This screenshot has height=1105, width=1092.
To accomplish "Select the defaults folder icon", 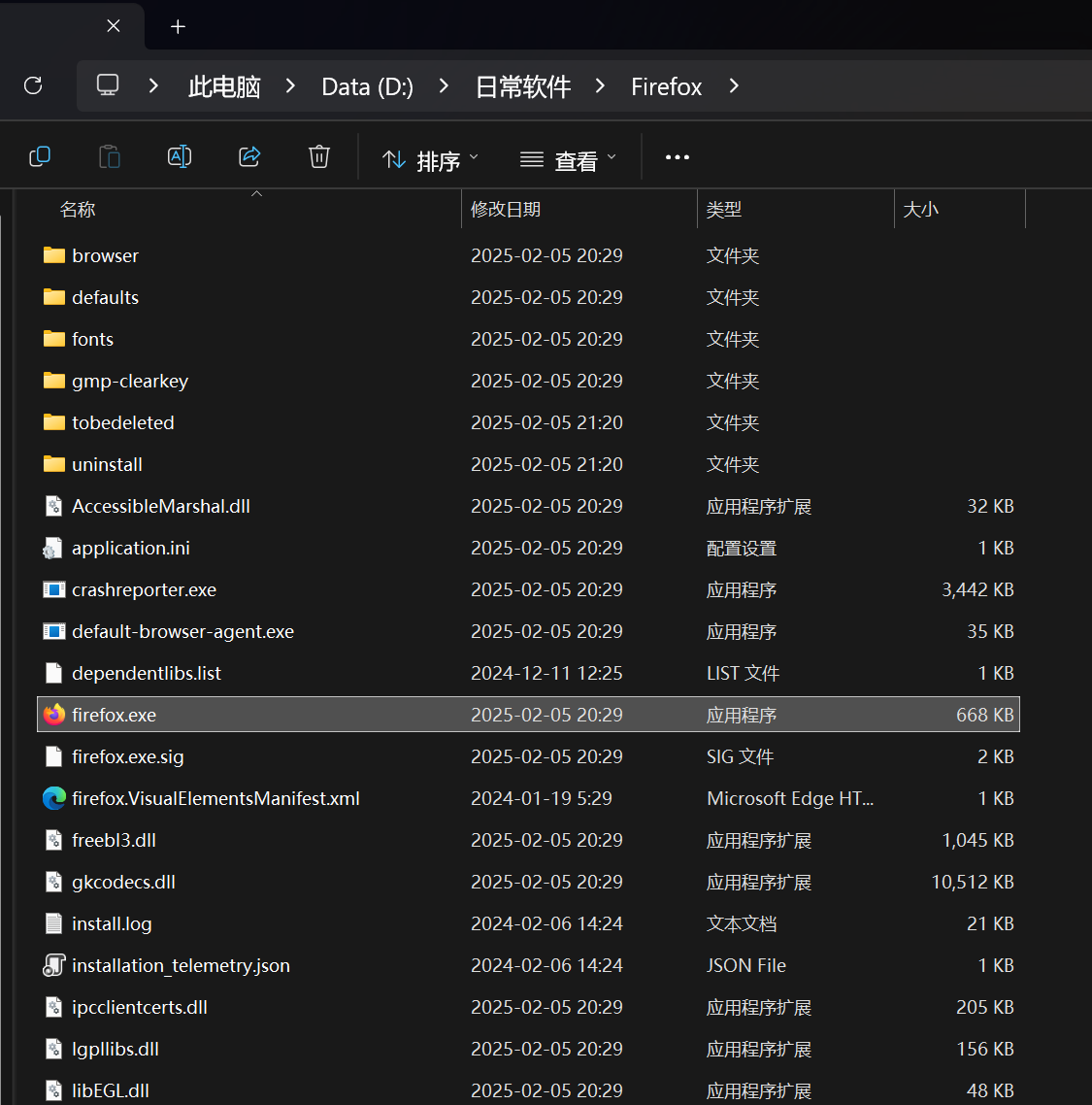I will (x=54, y=297).
